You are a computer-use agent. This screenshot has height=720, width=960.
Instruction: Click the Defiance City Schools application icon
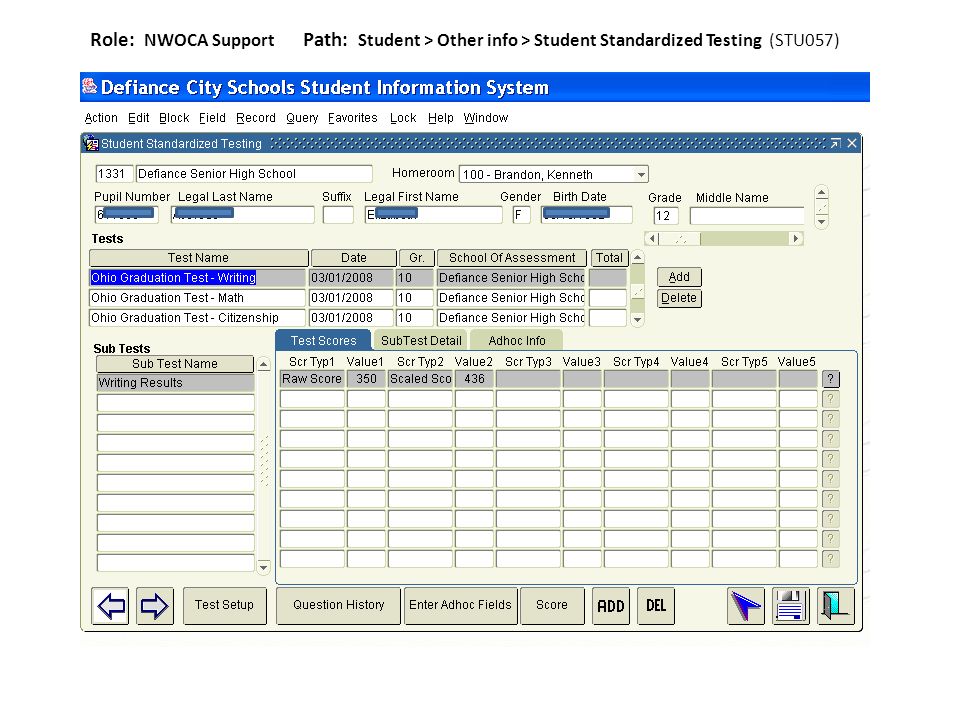click(x=89, y=86)
